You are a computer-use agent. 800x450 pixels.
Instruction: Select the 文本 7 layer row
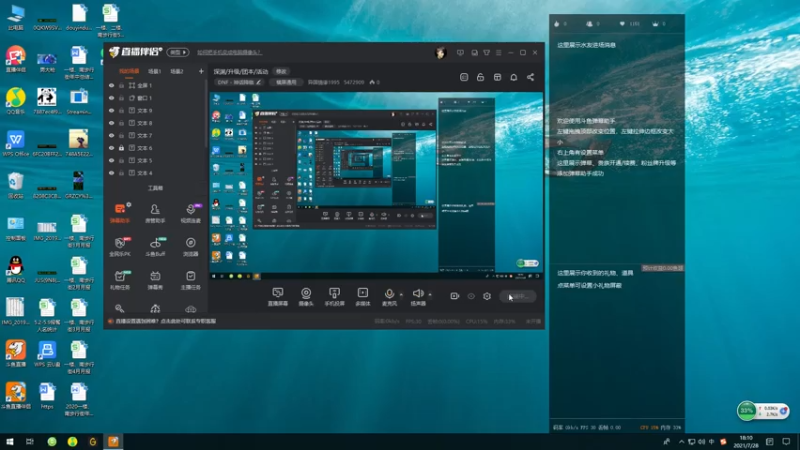click(156, 135)
